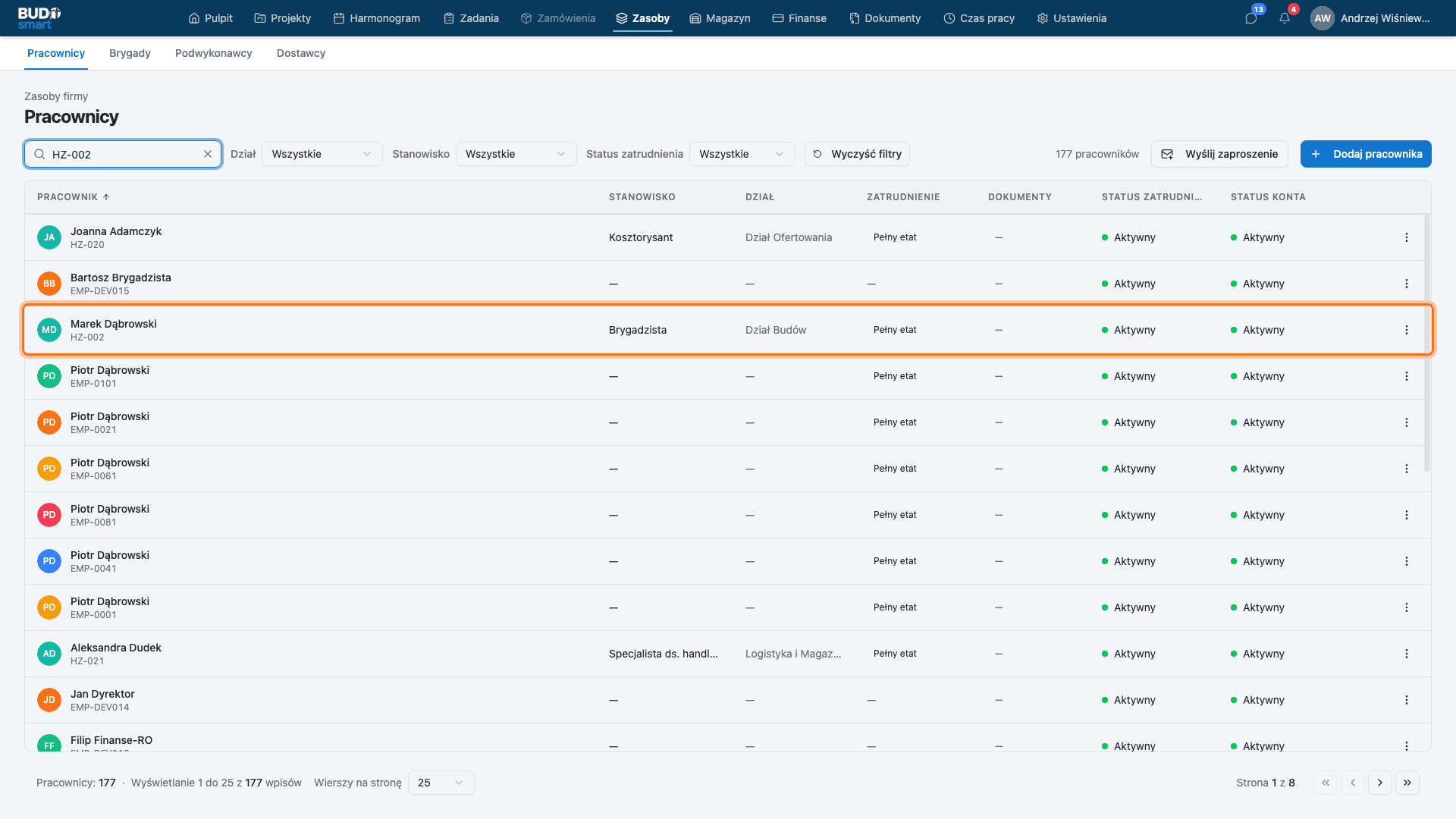Click the Specjalista ds. handl... cell

click(x=664, y=654)
